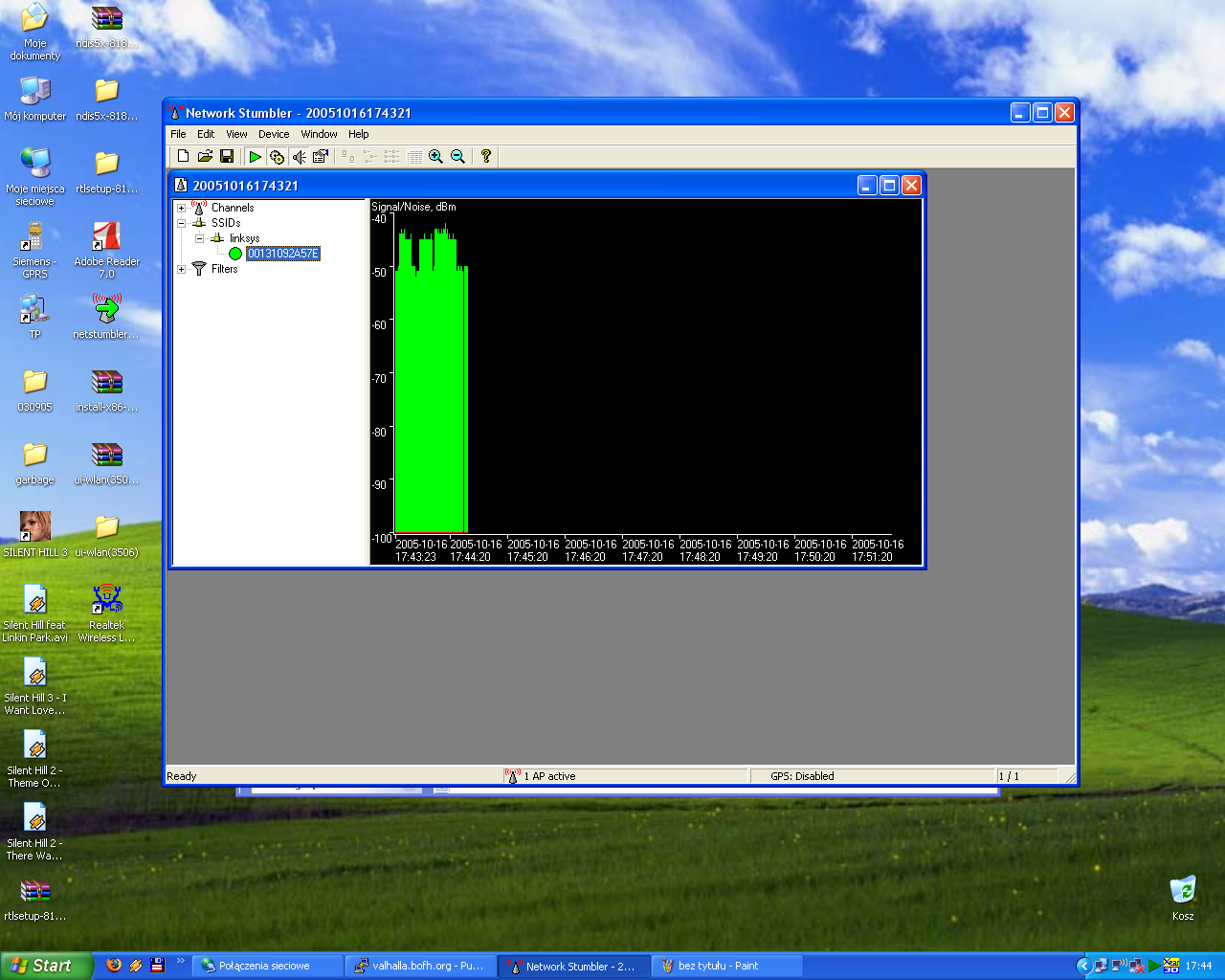Click the Zoom In magnifier icon
The image size is (1225, 980).
pyautogui.click(x=436, y=156)
